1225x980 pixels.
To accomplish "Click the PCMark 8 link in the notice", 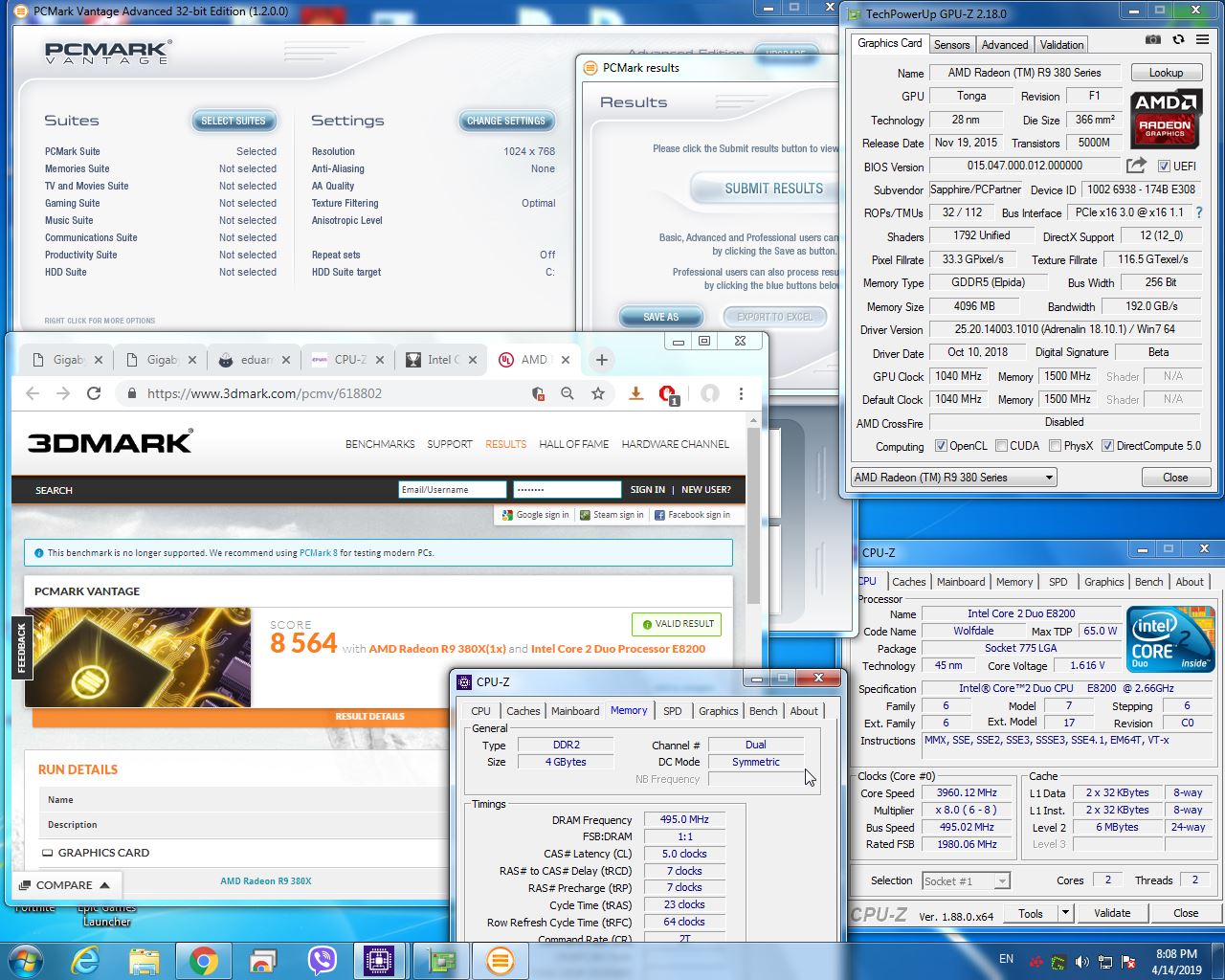I will tap(318, 553).
